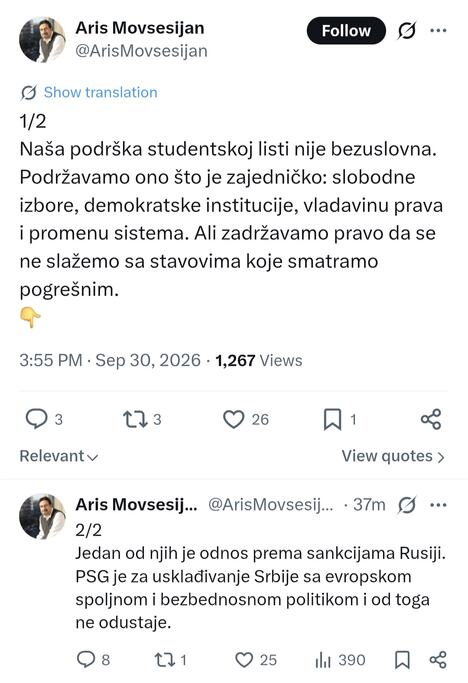468x683 pixels.
Task: Share the main post
Action: (431, 419)
